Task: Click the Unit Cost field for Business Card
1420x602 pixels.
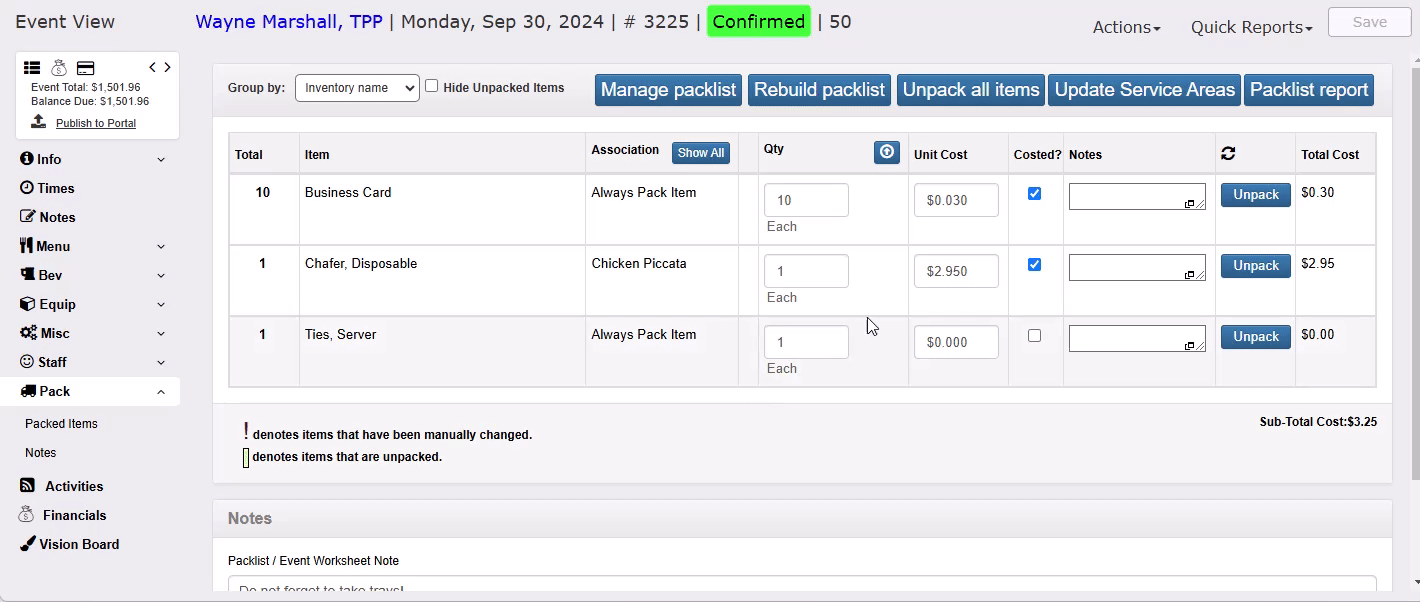Action: pyautogui.click(x=956, y=200)
